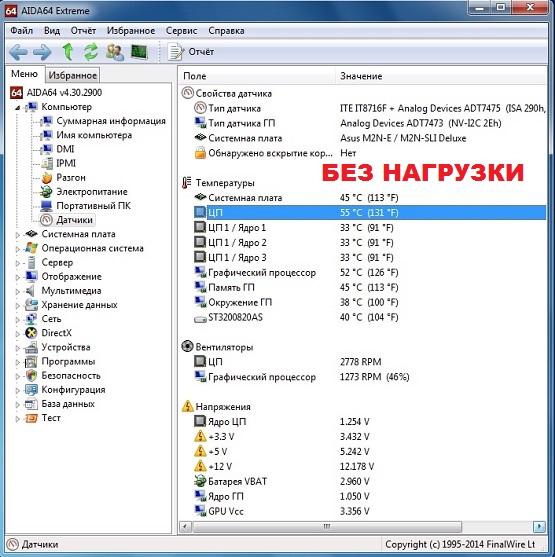The image size is (555, 557).
Task: Click the Отчёт report button
Action: pos(191,52)
